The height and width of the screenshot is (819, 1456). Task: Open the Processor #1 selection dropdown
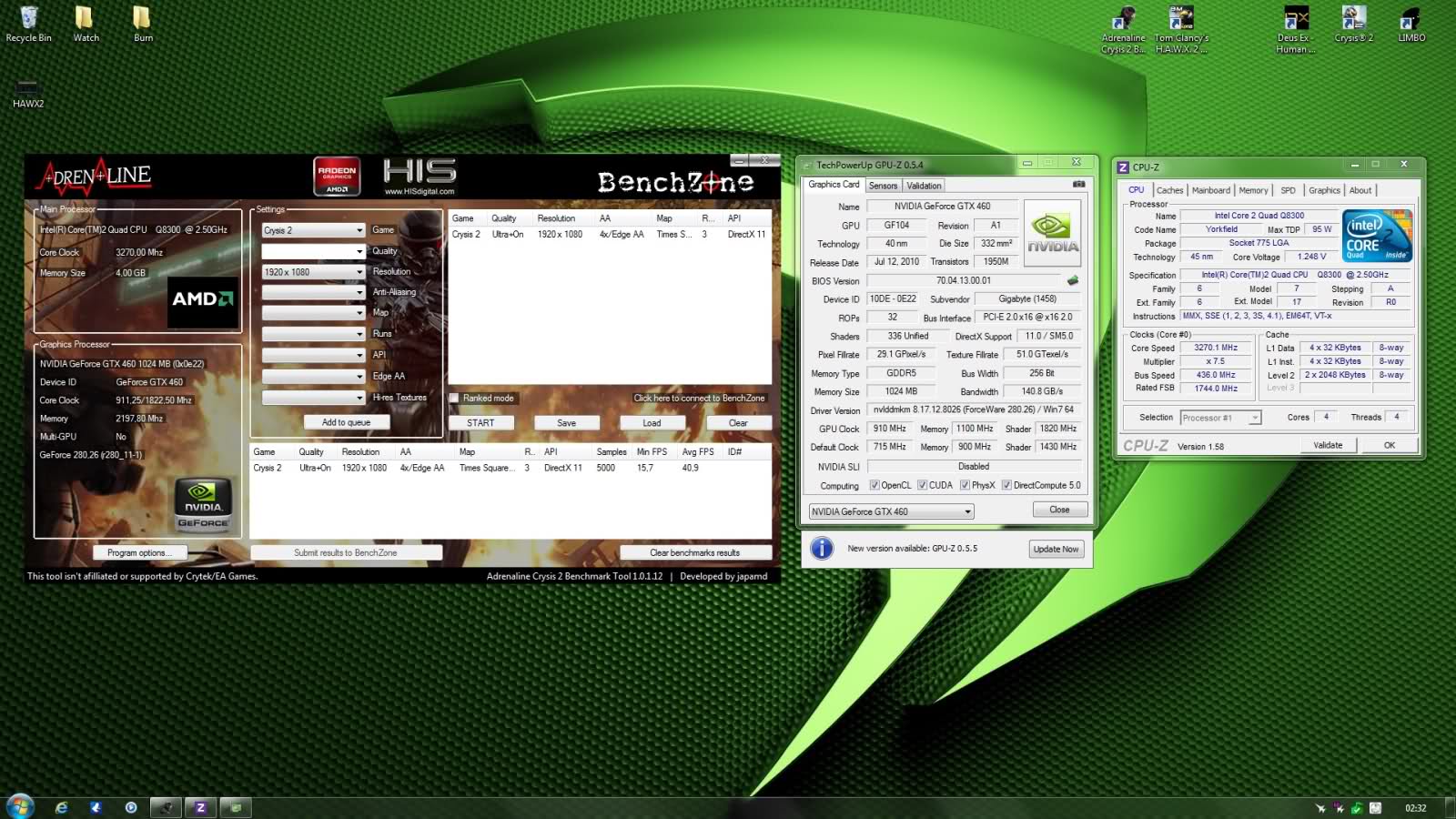coord(1220,418)
